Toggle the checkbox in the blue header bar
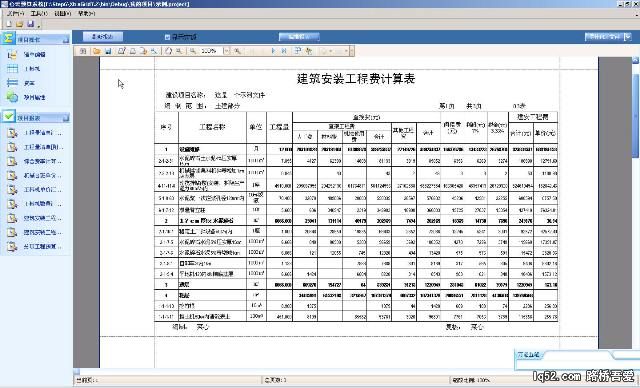The height and width of the screenshot is (388, 640). 167,37
